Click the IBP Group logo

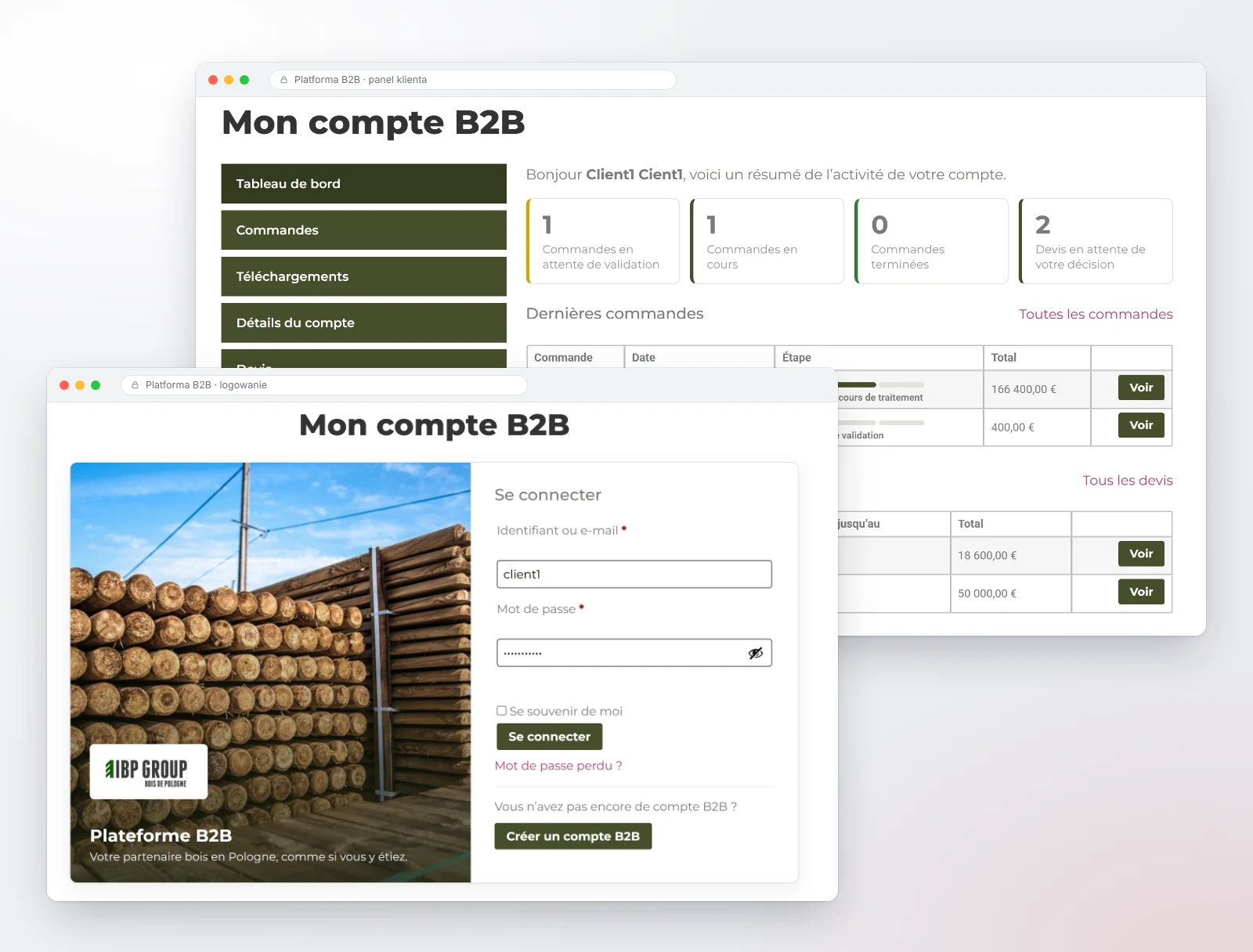pos(149,771)
